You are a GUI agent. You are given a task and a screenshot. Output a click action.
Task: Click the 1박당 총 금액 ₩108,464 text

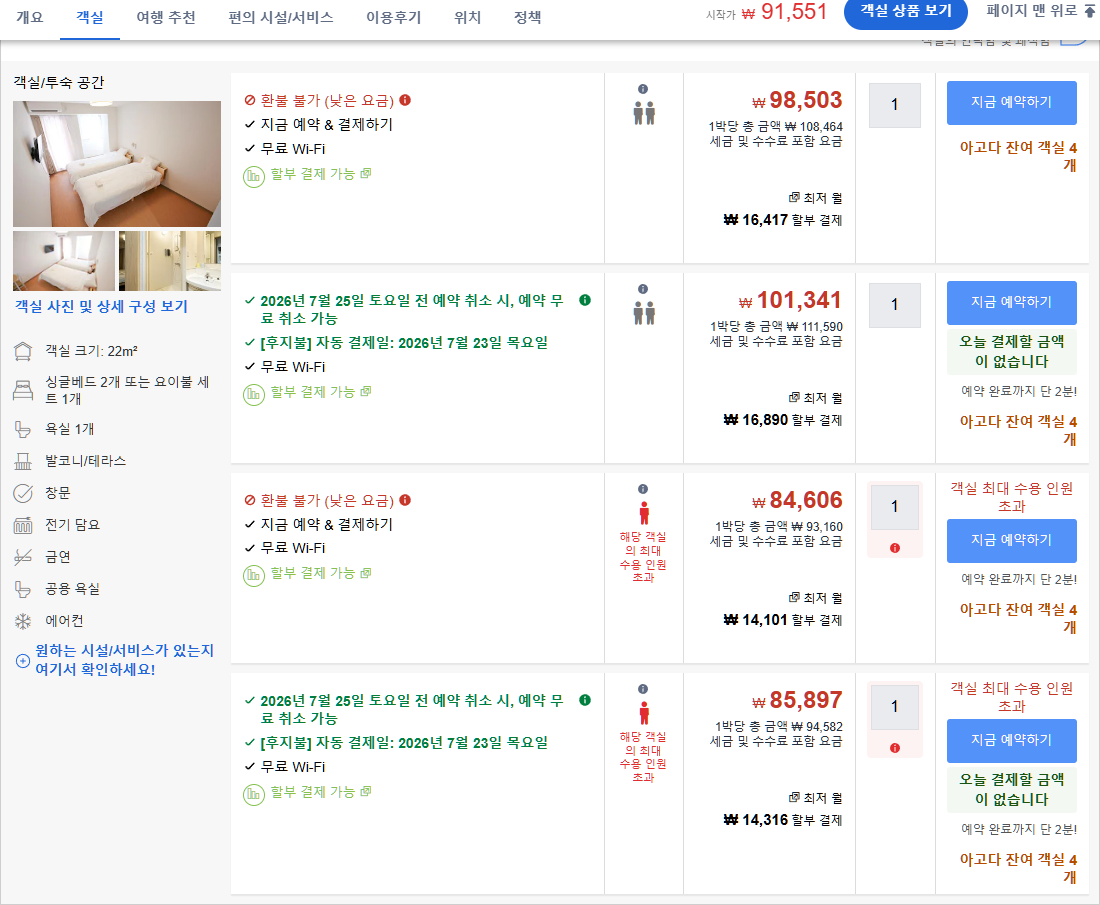point(775,127)
